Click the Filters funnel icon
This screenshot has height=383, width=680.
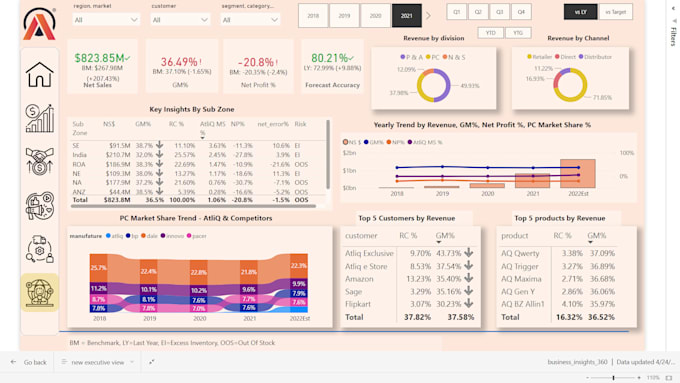673,20
